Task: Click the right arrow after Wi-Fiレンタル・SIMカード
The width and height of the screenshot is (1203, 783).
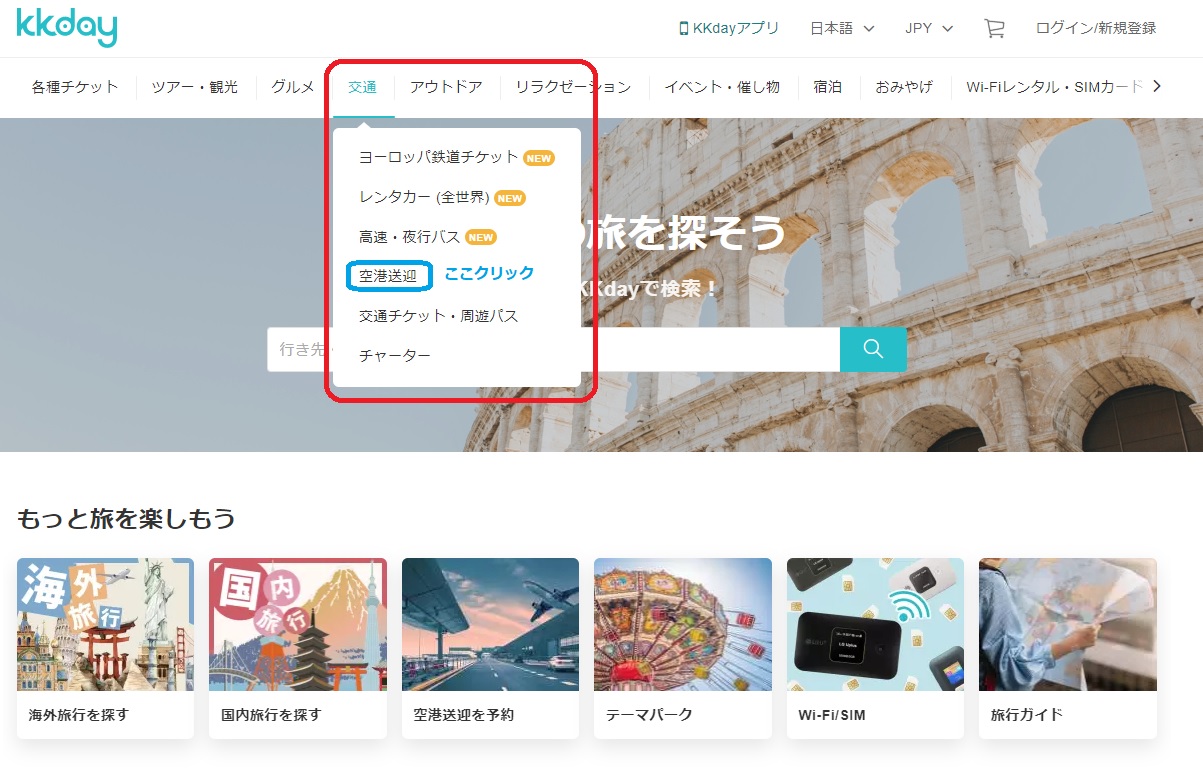Action: pos(1157,87)
